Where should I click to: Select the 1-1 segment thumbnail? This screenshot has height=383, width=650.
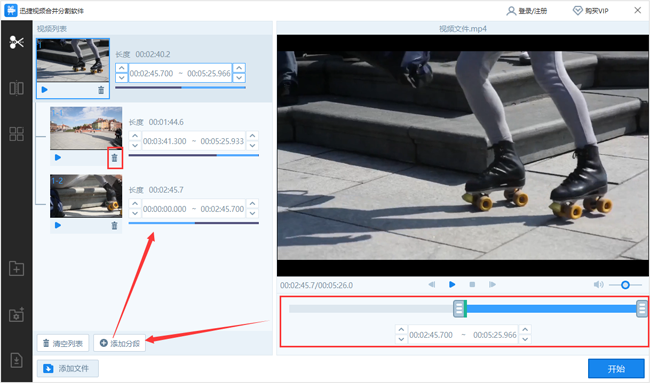(x=86, y=128)
